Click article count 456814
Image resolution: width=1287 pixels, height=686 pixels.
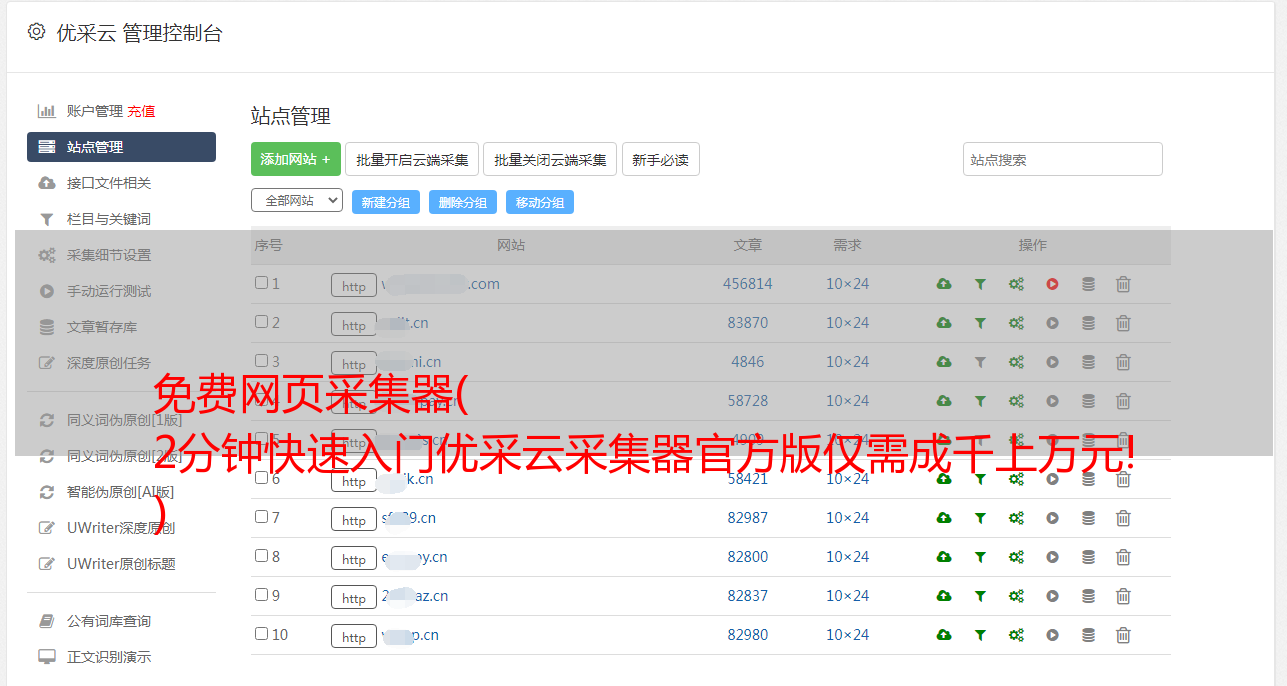click(x=748, y=284)
